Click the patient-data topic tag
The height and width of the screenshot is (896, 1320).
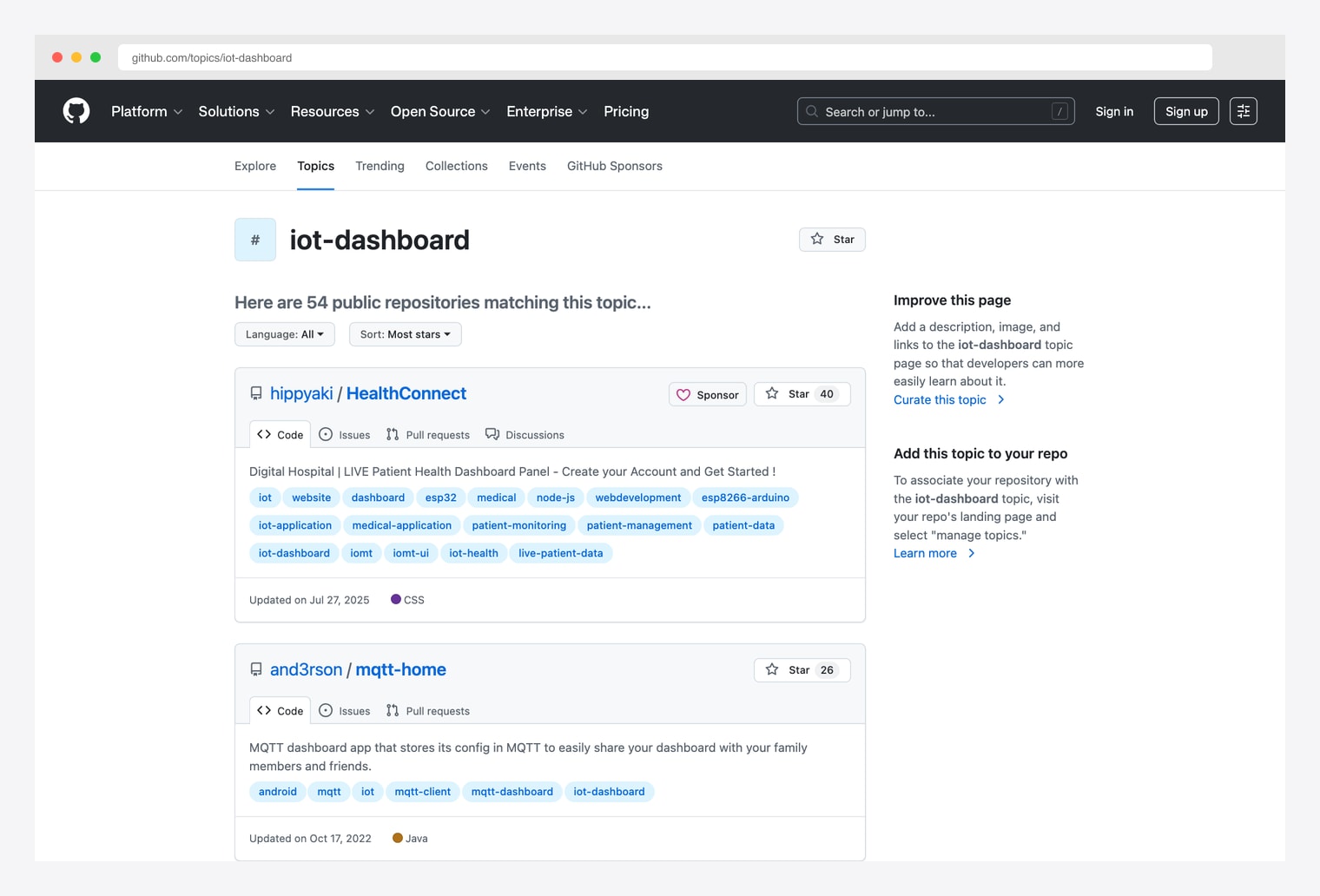click(x=743, y=525)
